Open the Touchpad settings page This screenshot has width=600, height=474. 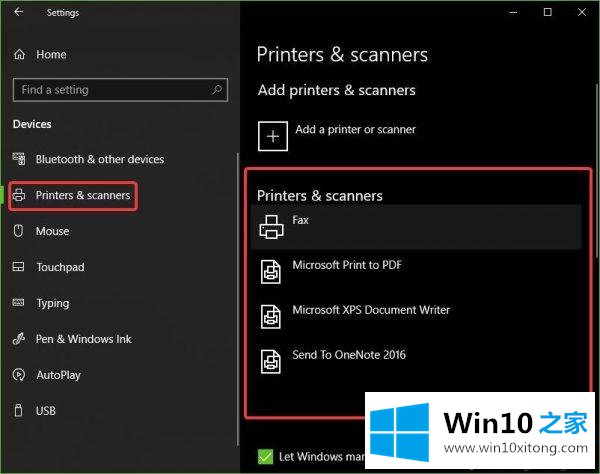pyautogui.click(x=60, y=267)
